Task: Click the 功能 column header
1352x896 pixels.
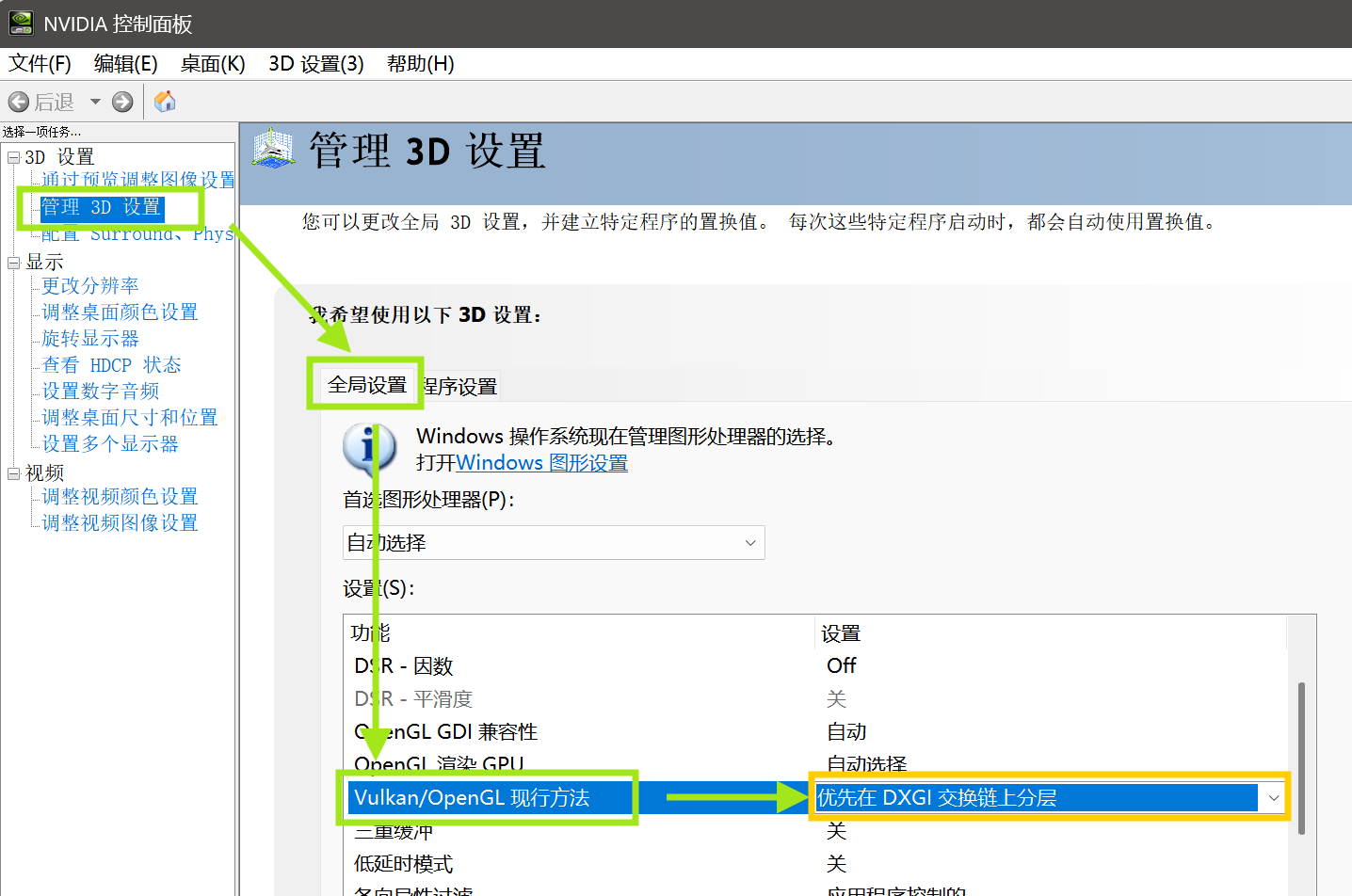Action: 579,633
